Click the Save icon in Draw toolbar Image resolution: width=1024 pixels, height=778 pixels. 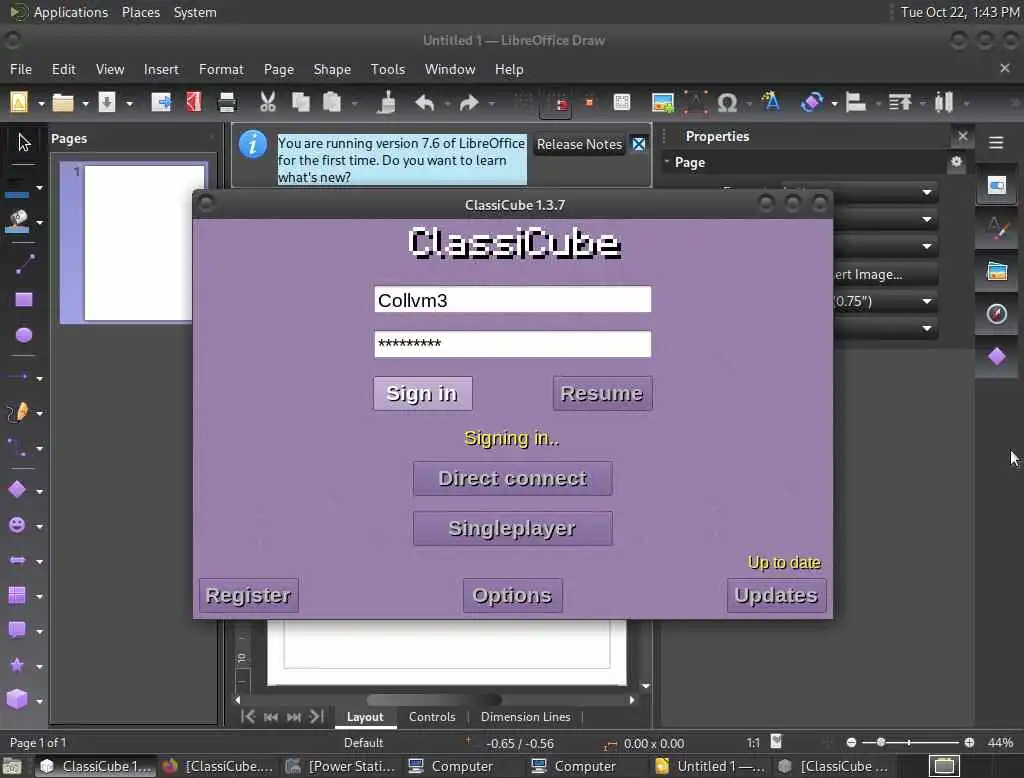tap(106, 103)
